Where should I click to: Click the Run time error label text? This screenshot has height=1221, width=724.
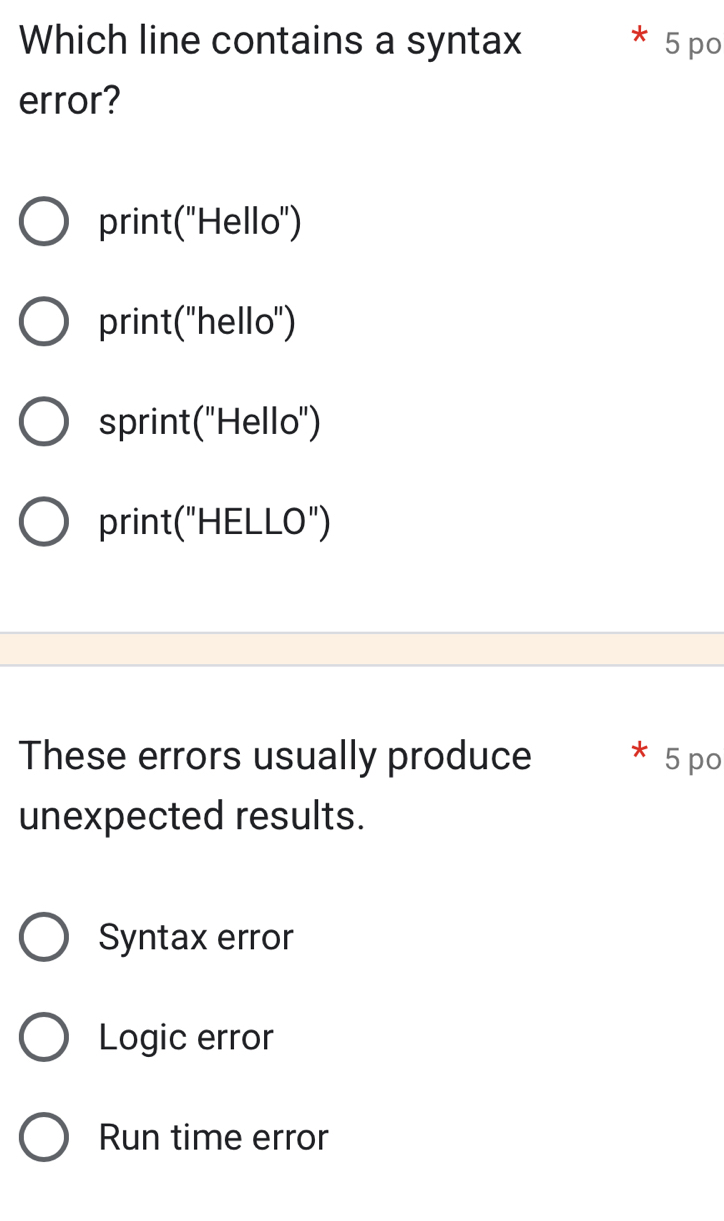pos(213,1137)
